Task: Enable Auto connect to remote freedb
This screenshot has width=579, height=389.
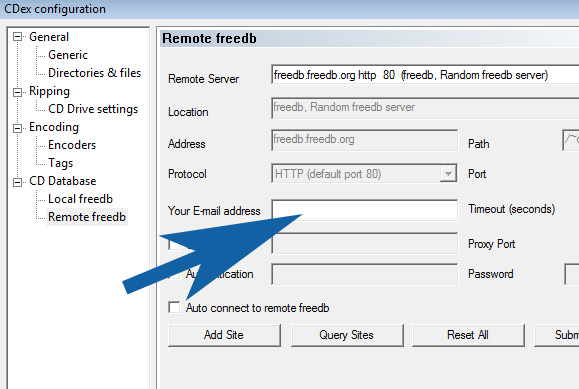Action: 174,307
